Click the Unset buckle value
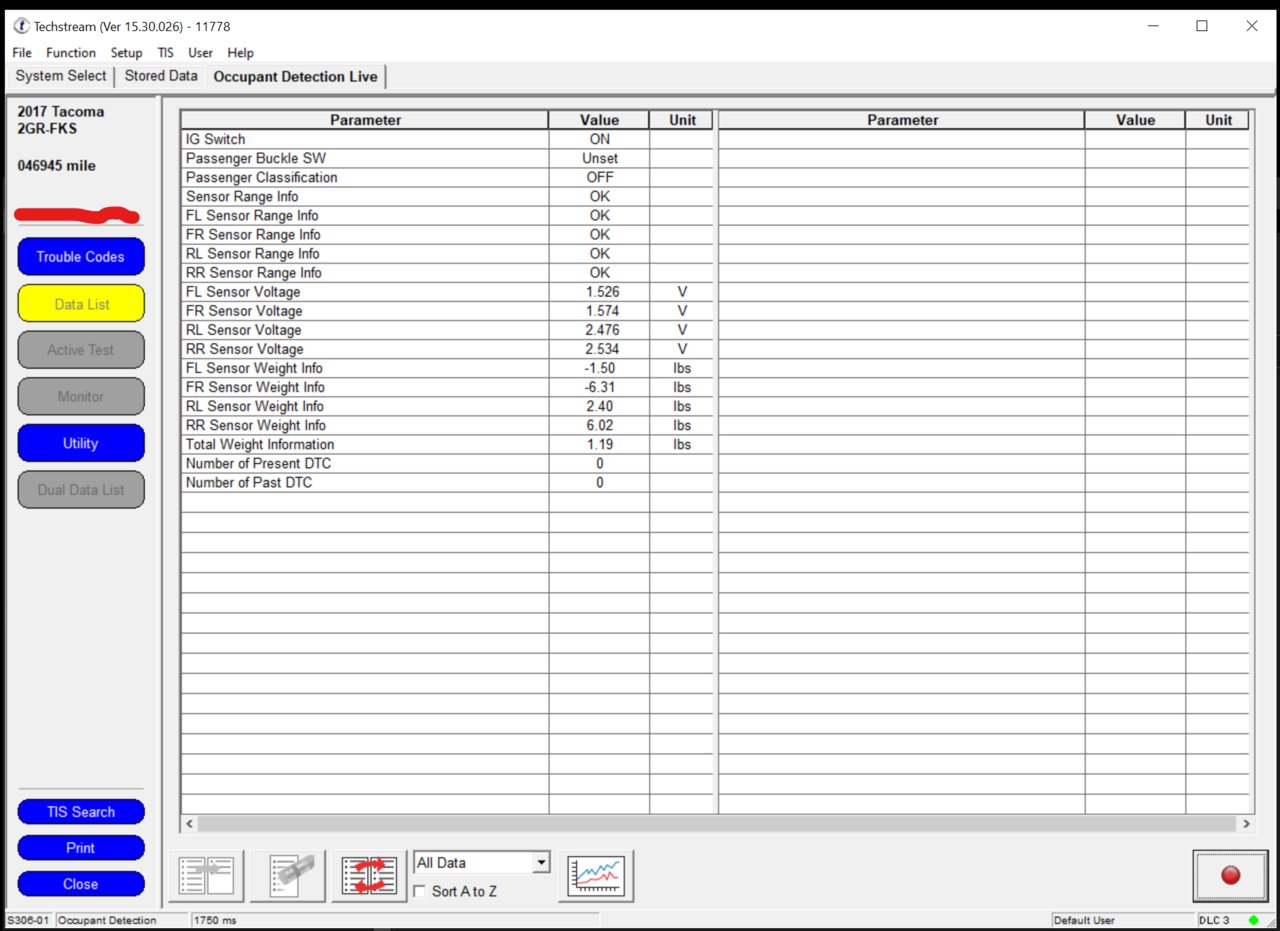The image size is (1280, 931). tap(600, 158)
